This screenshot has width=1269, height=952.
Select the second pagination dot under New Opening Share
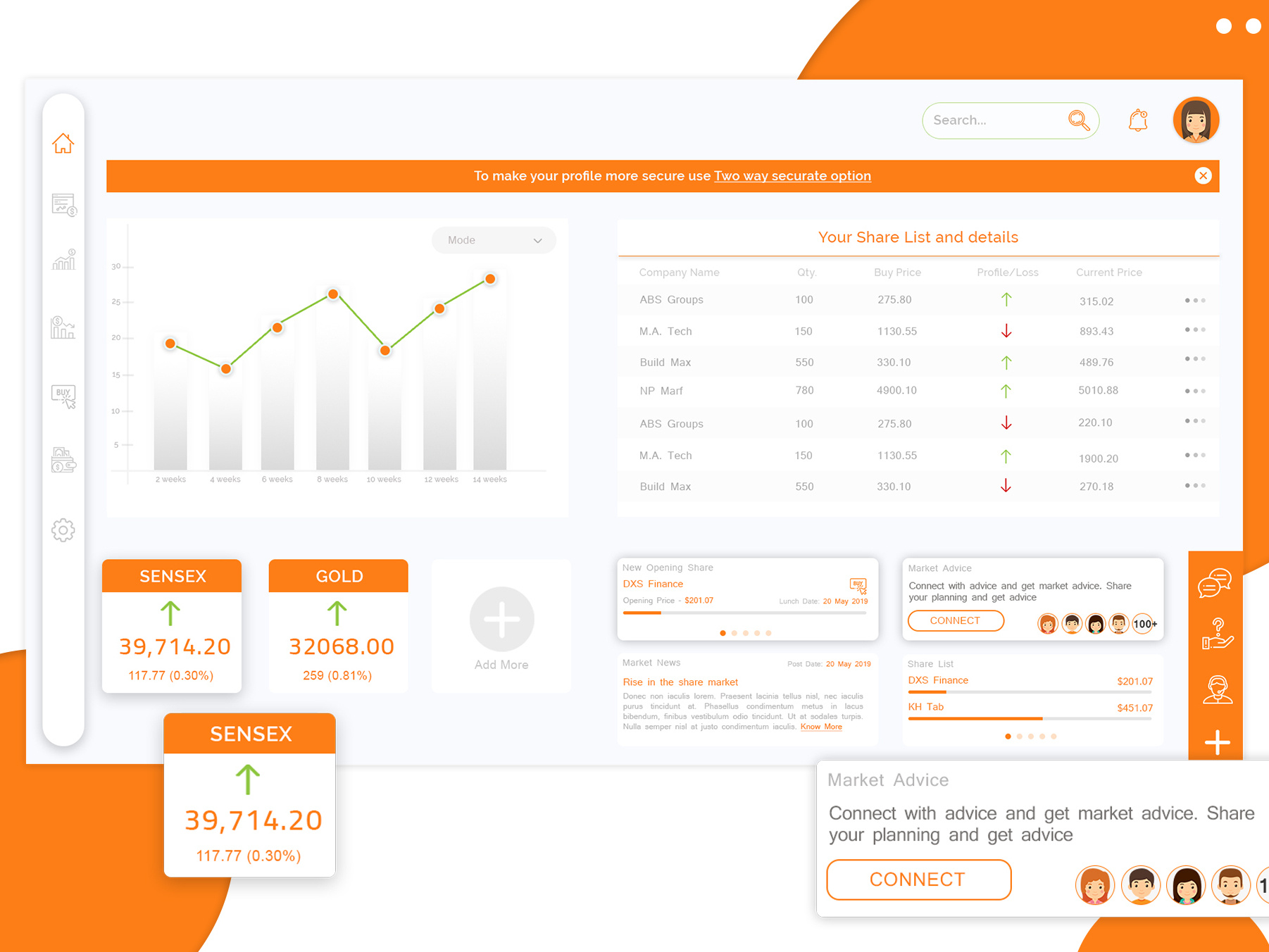click(x=734, y=632)
